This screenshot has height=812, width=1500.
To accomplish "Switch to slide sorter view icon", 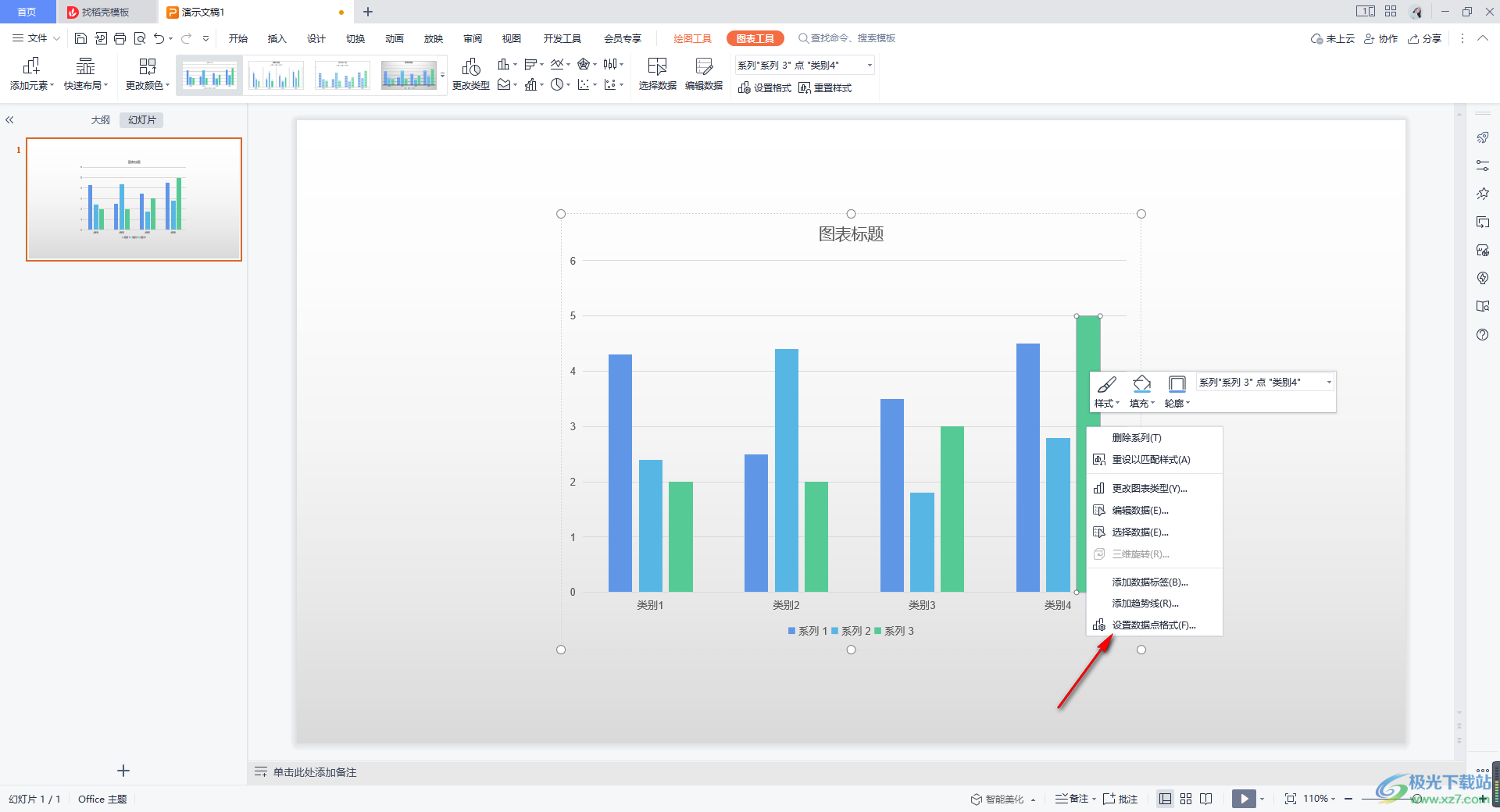I will 1186,799.
